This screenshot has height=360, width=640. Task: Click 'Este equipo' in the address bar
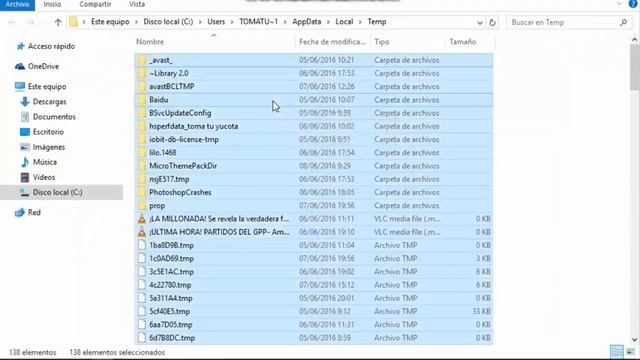pos(110,22)
